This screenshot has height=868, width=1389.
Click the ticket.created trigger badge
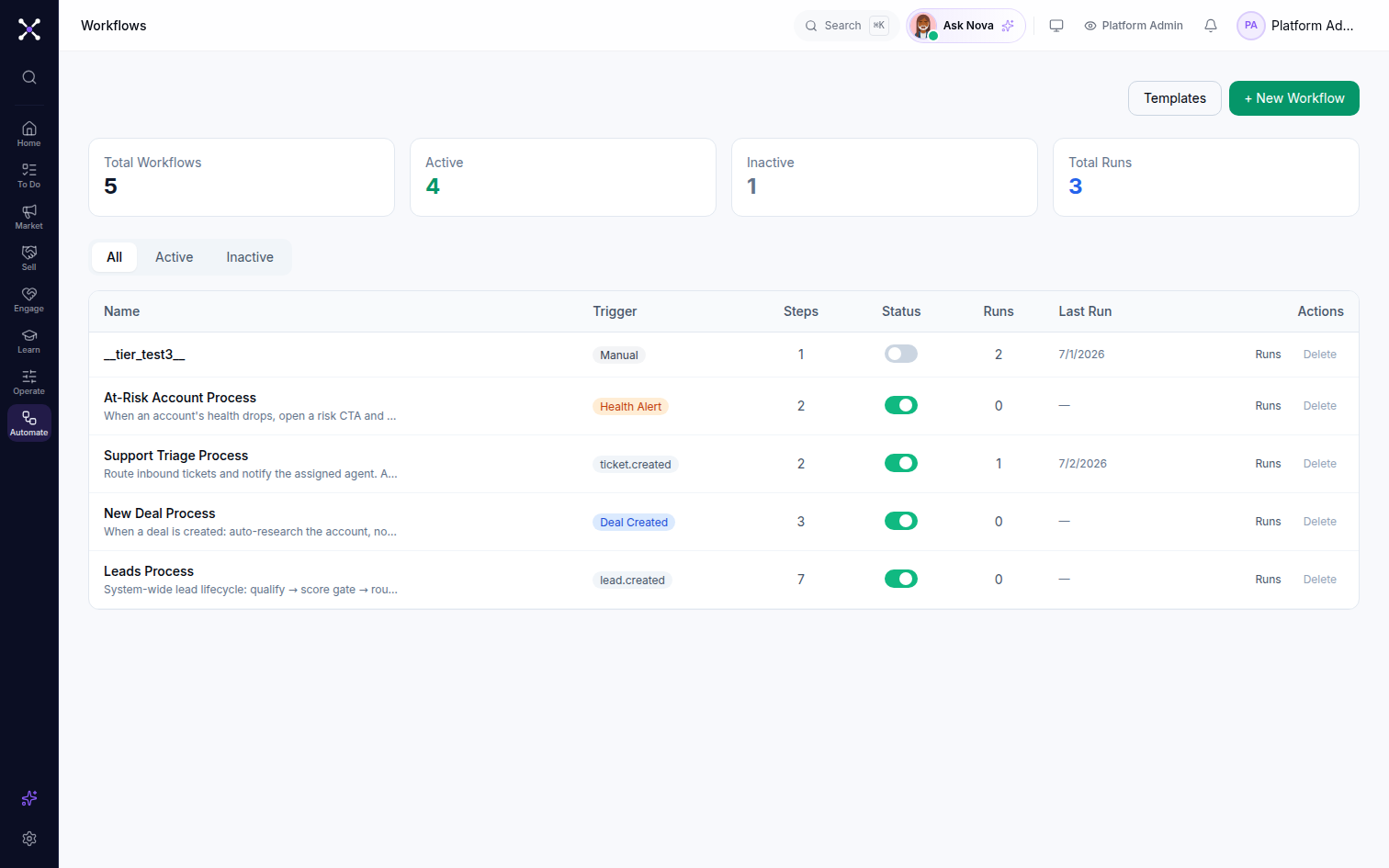[x=635, y=465]
